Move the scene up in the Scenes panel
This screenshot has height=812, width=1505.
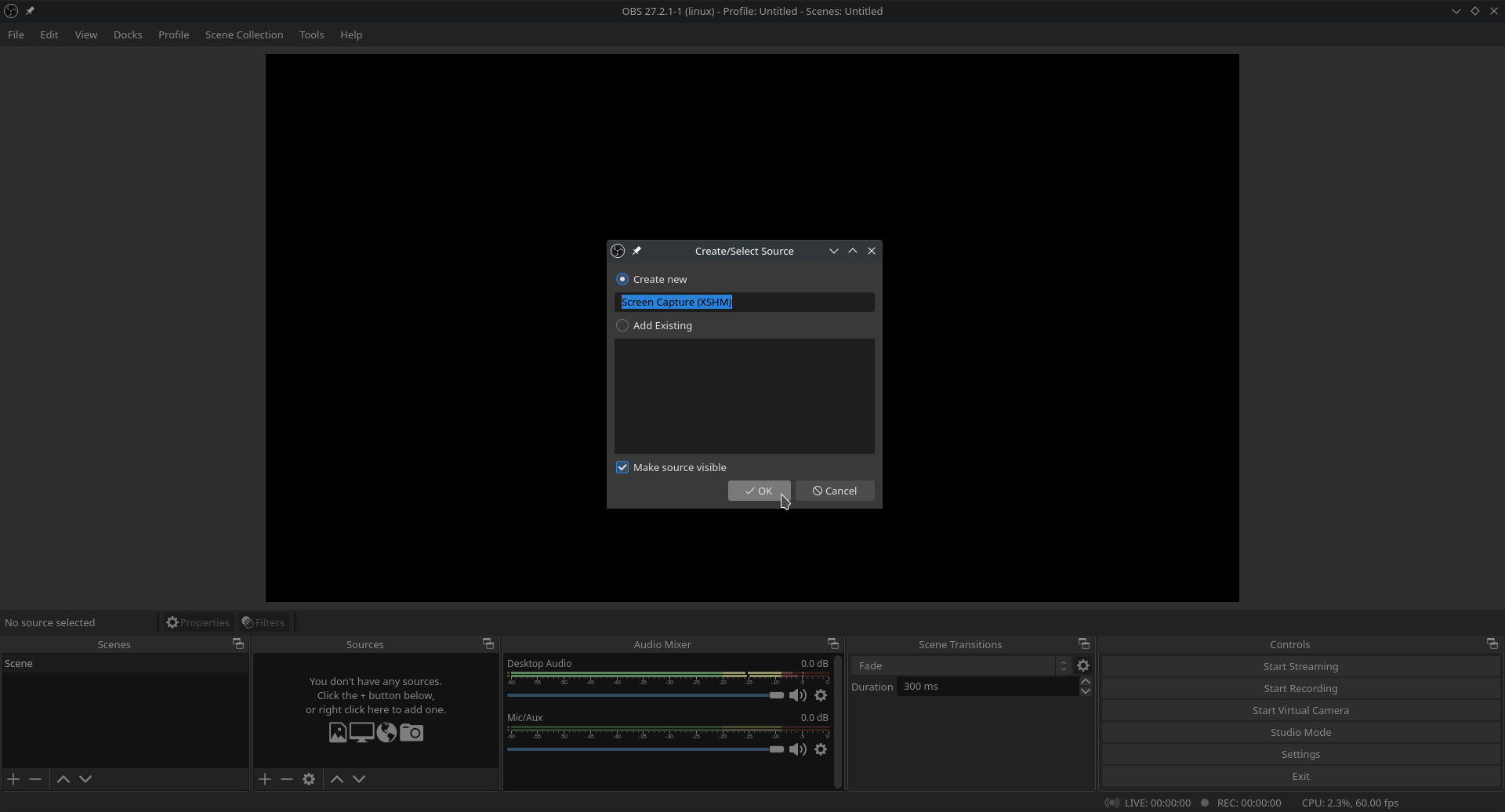coord(63,779)
